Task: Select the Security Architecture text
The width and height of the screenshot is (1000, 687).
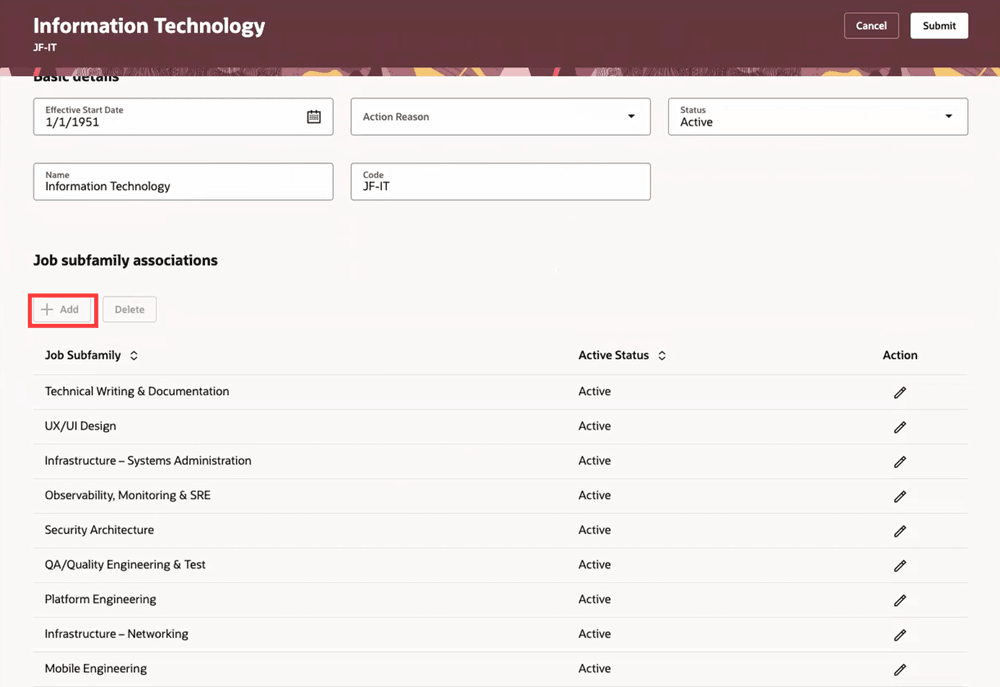Action: pos(99,529)
